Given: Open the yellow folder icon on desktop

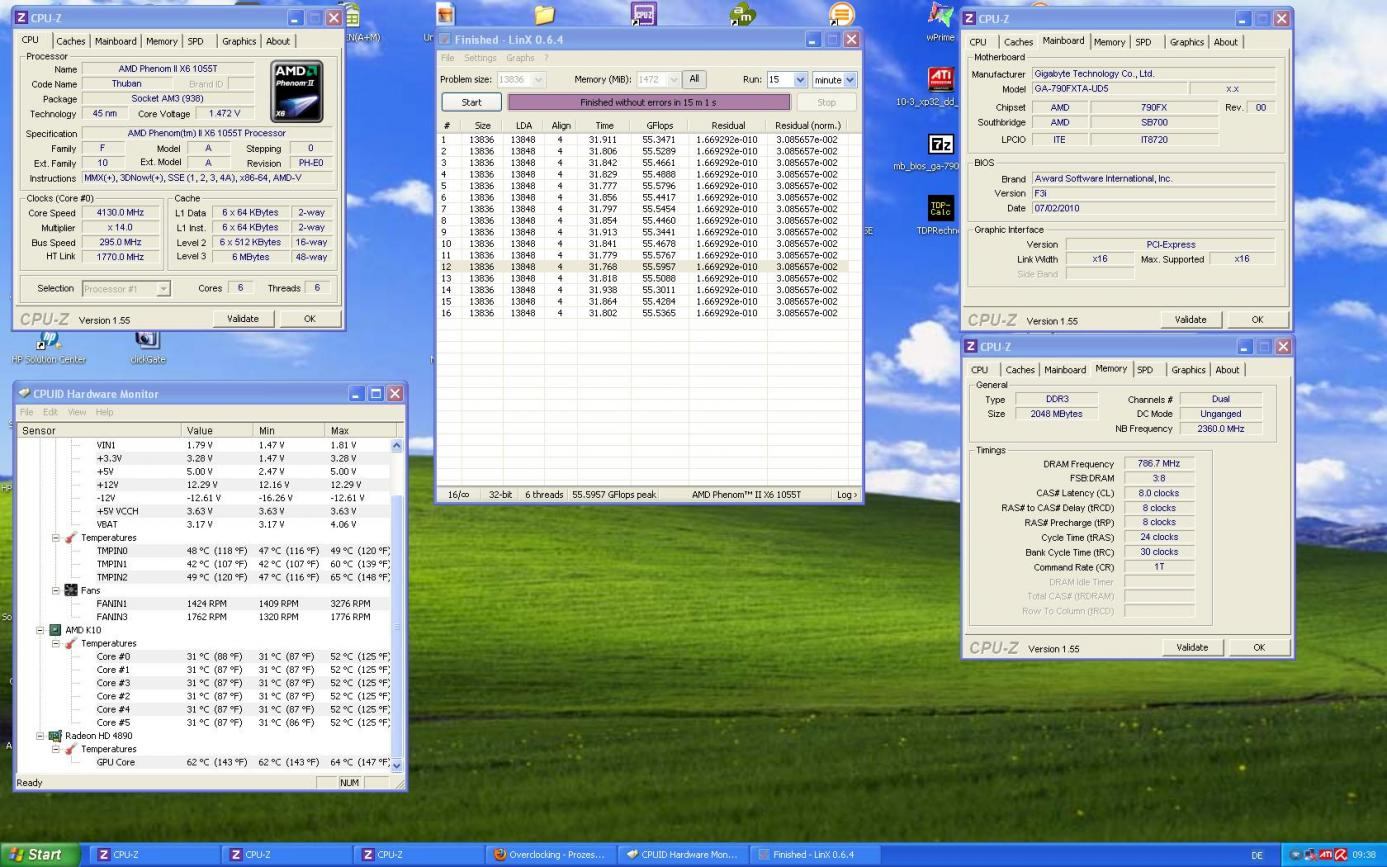Looking at the screenshot, I should 544,15.
